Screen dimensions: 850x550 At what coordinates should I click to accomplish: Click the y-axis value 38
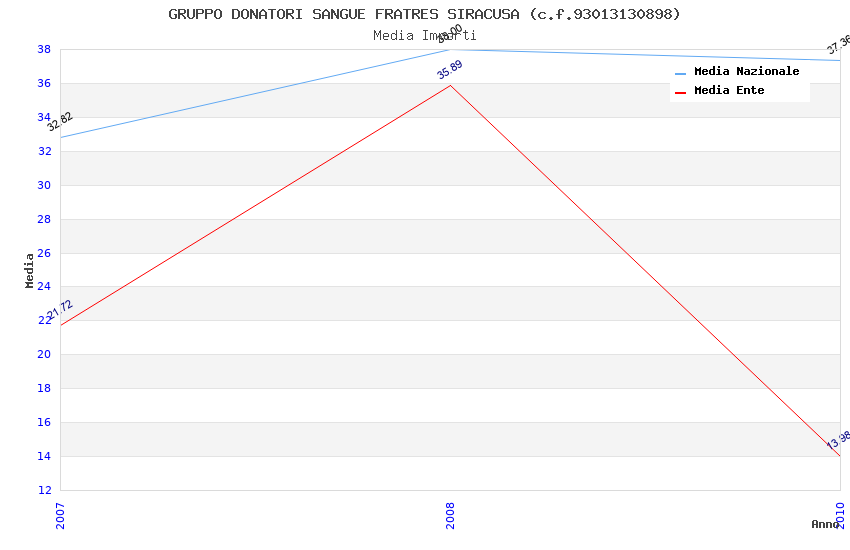(x=44, y=49)
